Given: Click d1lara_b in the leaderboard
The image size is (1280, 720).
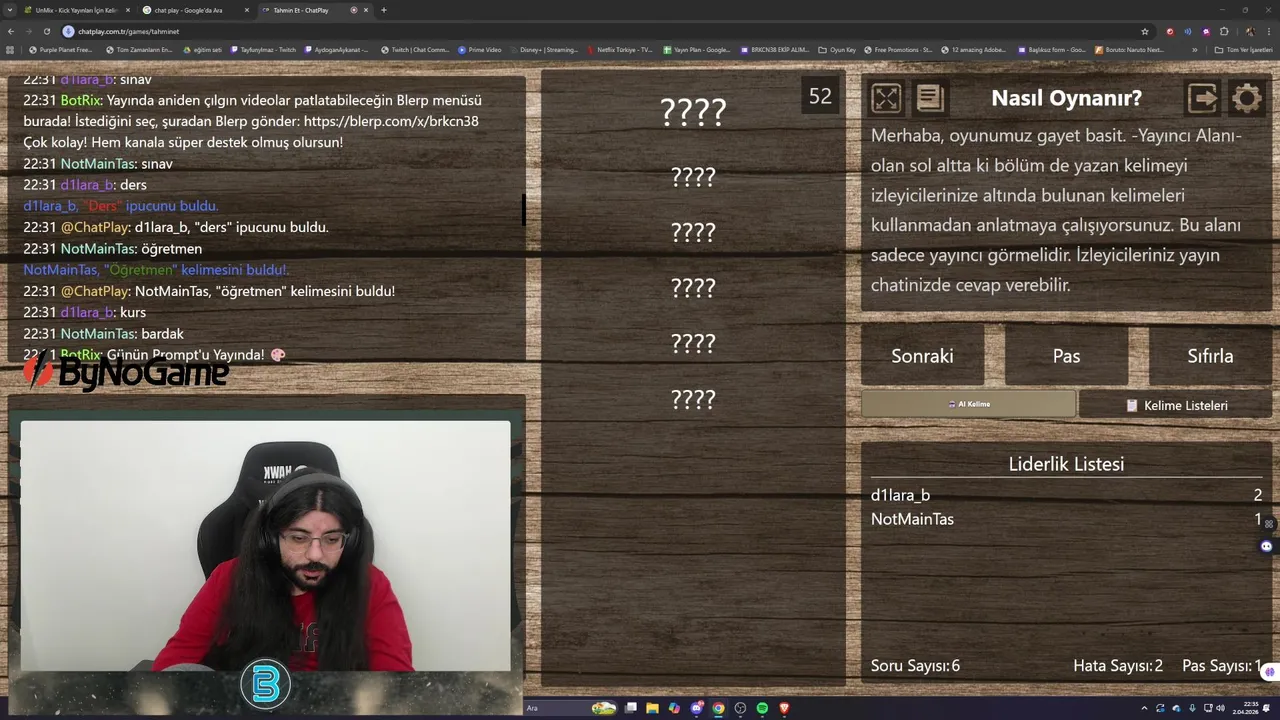Looking at the screenshot, I should pos(900,495).
